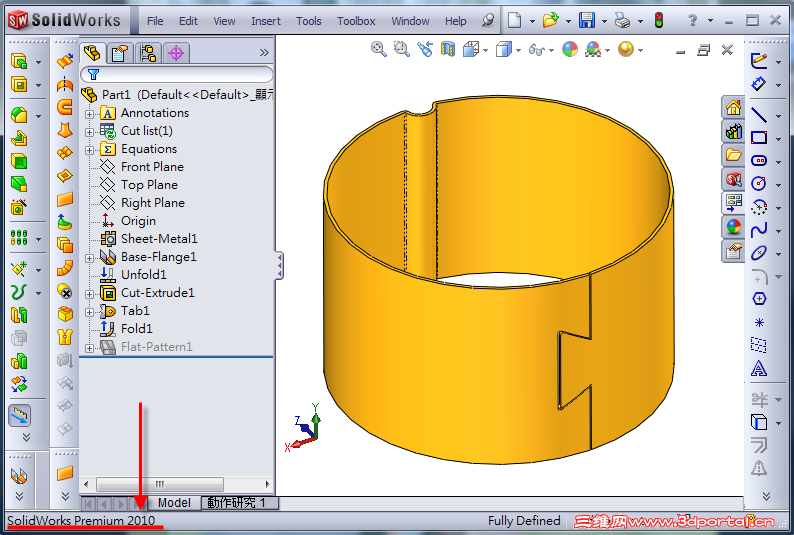The width and height of the screenshot is (794, 535).
Task: Open the File Explorer task pane icon
Action: coord(733,155)
